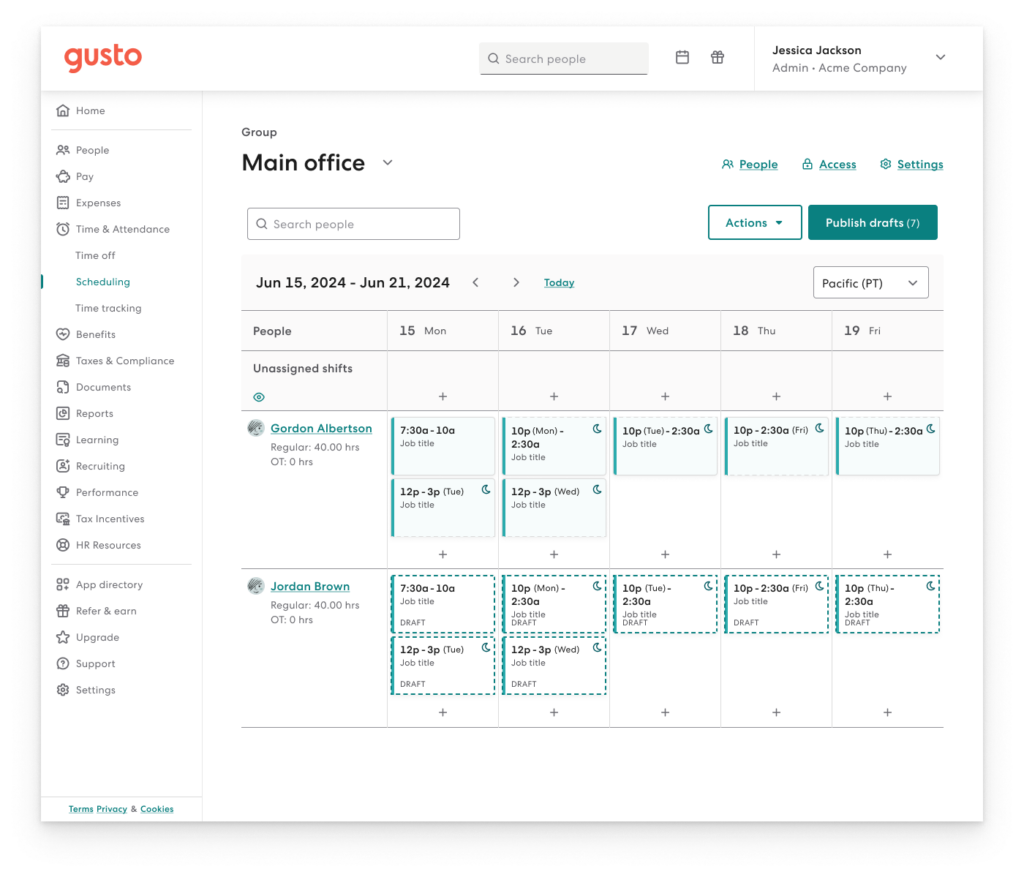The height and width of the screenshot is (877, 1024).
Task: Click the plus icon under Unassigned shifts Monday
Action: 443,397
